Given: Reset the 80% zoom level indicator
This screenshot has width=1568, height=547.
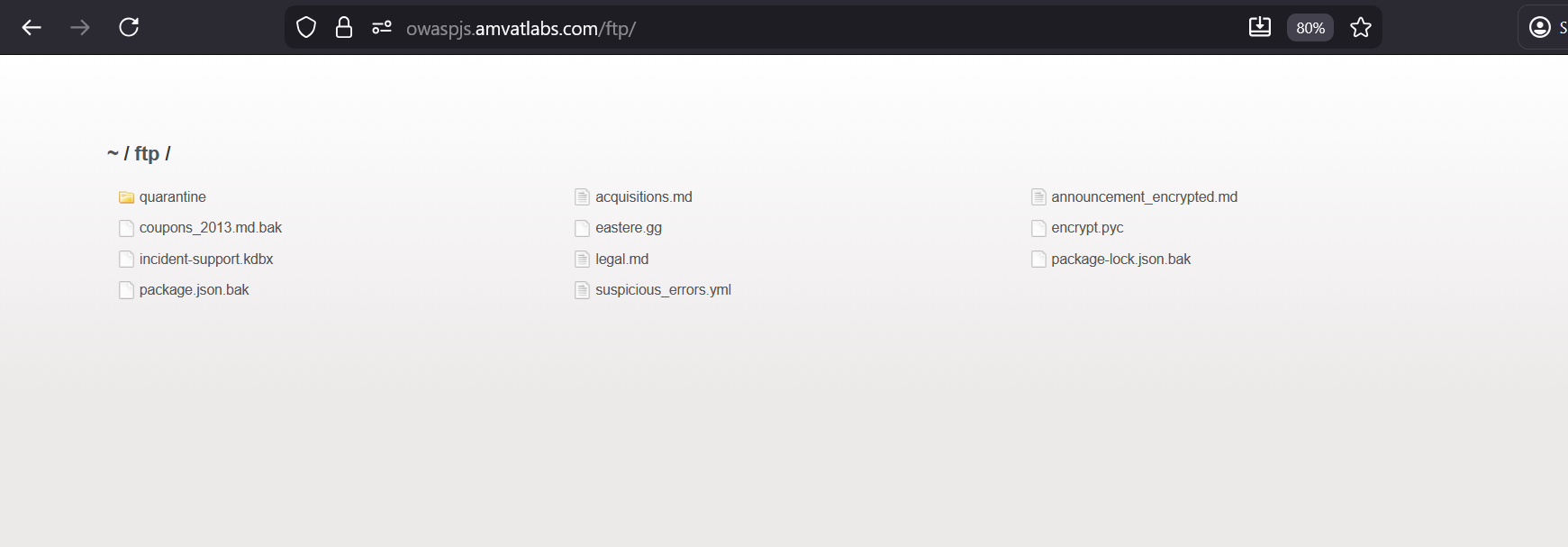Looking at the screenshot, I should [1310, 28].
